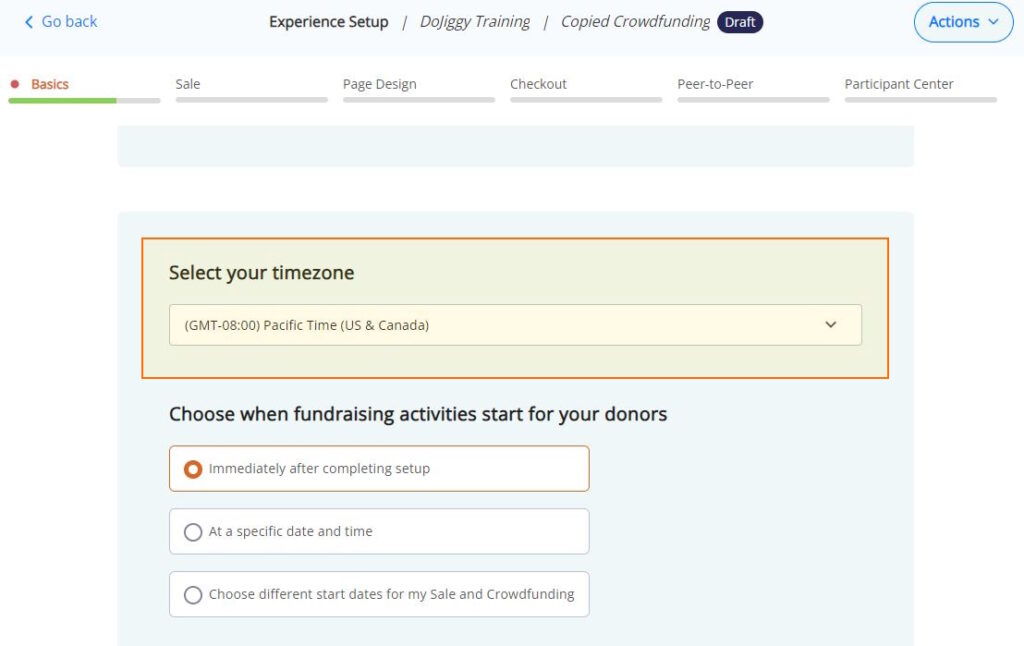Click the Experience Setup heading

(x=328, y=22)
